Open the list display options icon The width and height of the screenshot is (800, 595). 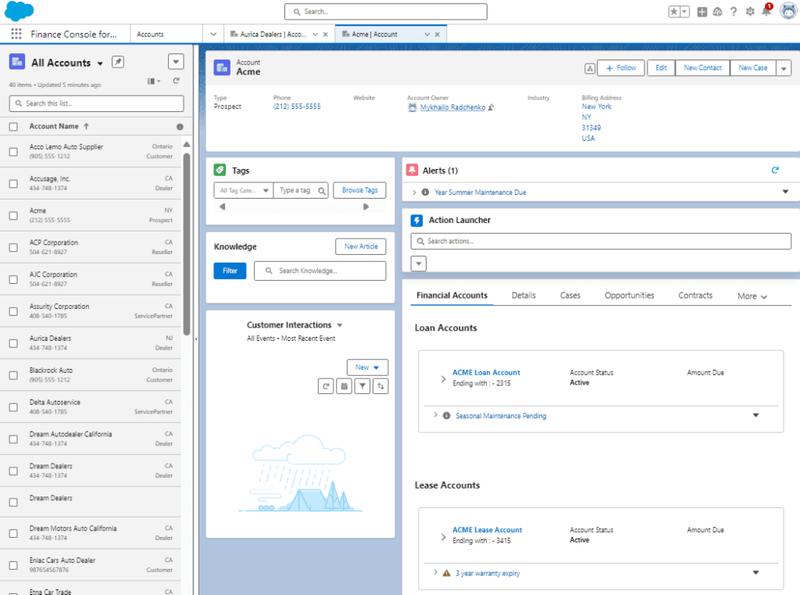[x=154, y=81]
